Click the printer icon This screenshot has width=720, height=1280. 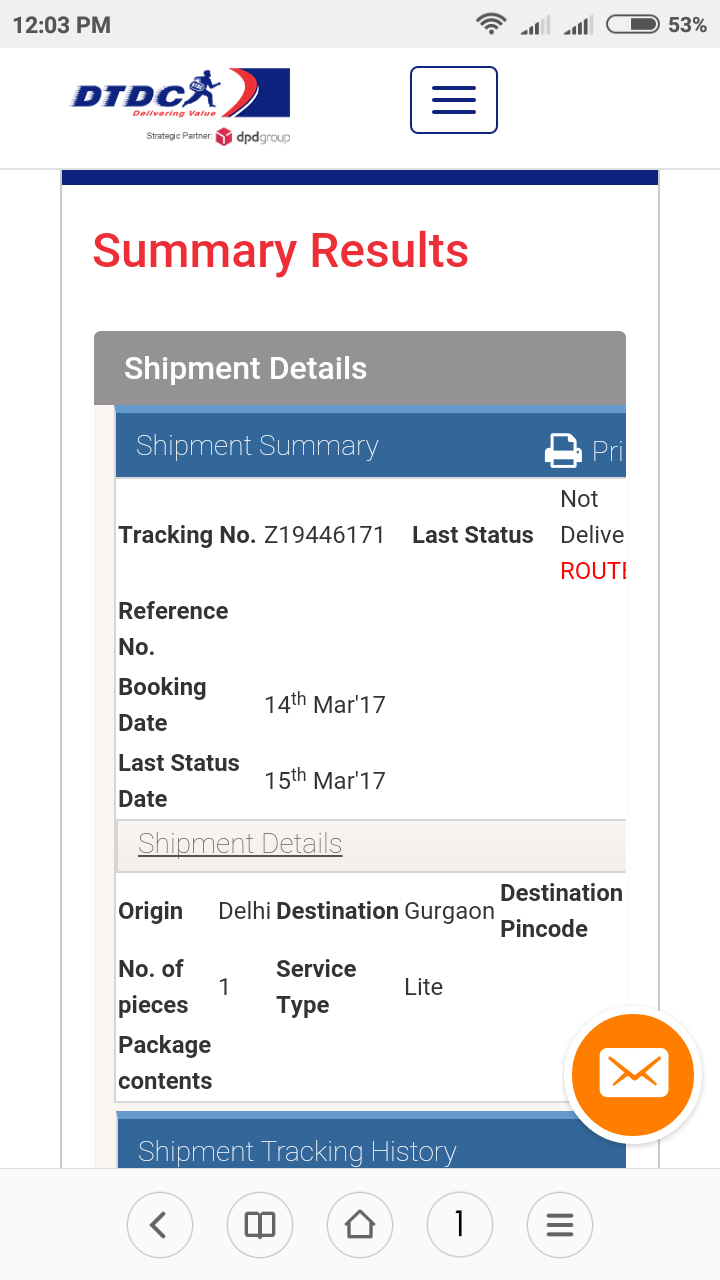pyautogui.click(x=563, y=450)
